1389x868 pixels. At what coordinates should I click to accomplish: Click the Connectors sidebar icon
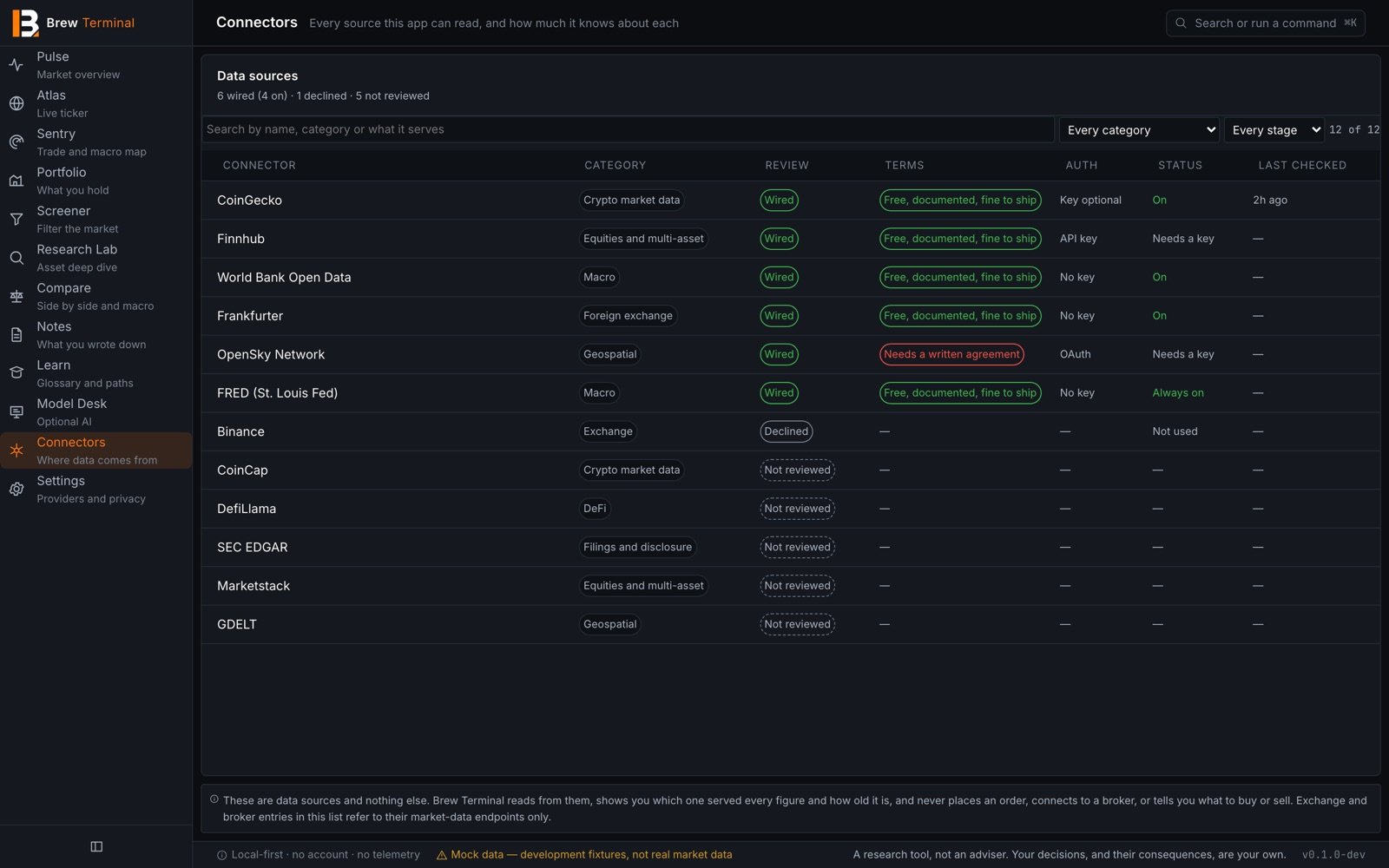pyautogui.click(x=16, y=450)
